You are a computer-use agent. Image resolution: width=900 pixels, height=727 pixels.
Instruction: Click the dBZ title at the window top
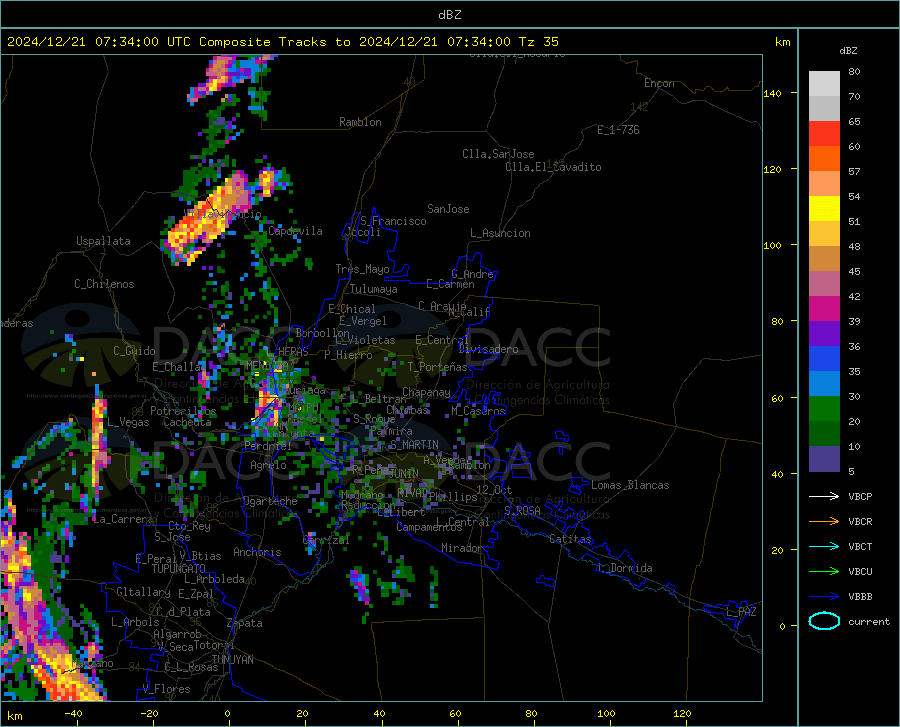pos(449,15)
